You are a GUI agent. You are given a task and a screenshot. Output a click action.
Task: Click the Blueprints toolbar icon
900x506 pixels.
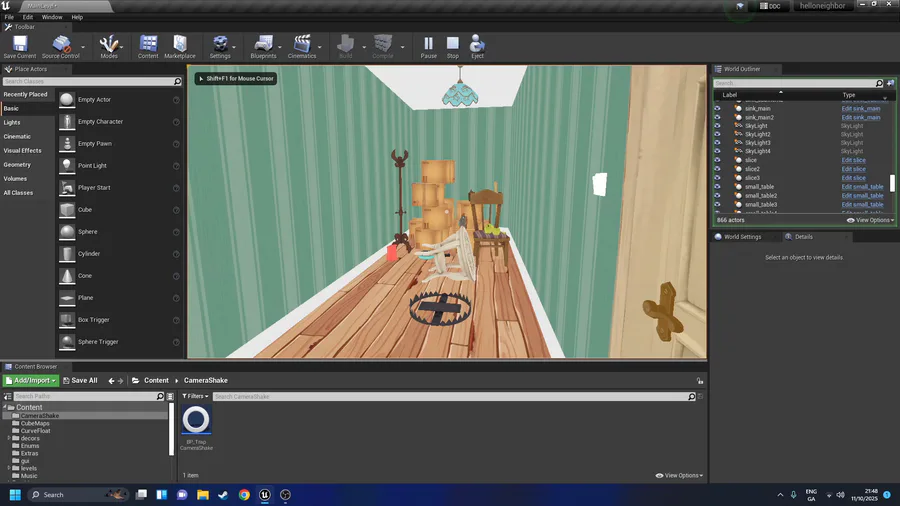click(x=263, y=47)
